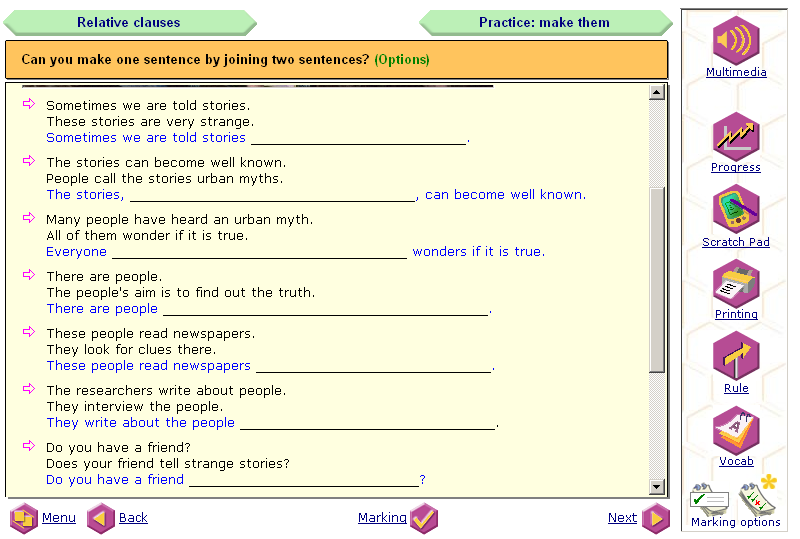Click the Back arrow hexagon icon

tap(101, 519)
